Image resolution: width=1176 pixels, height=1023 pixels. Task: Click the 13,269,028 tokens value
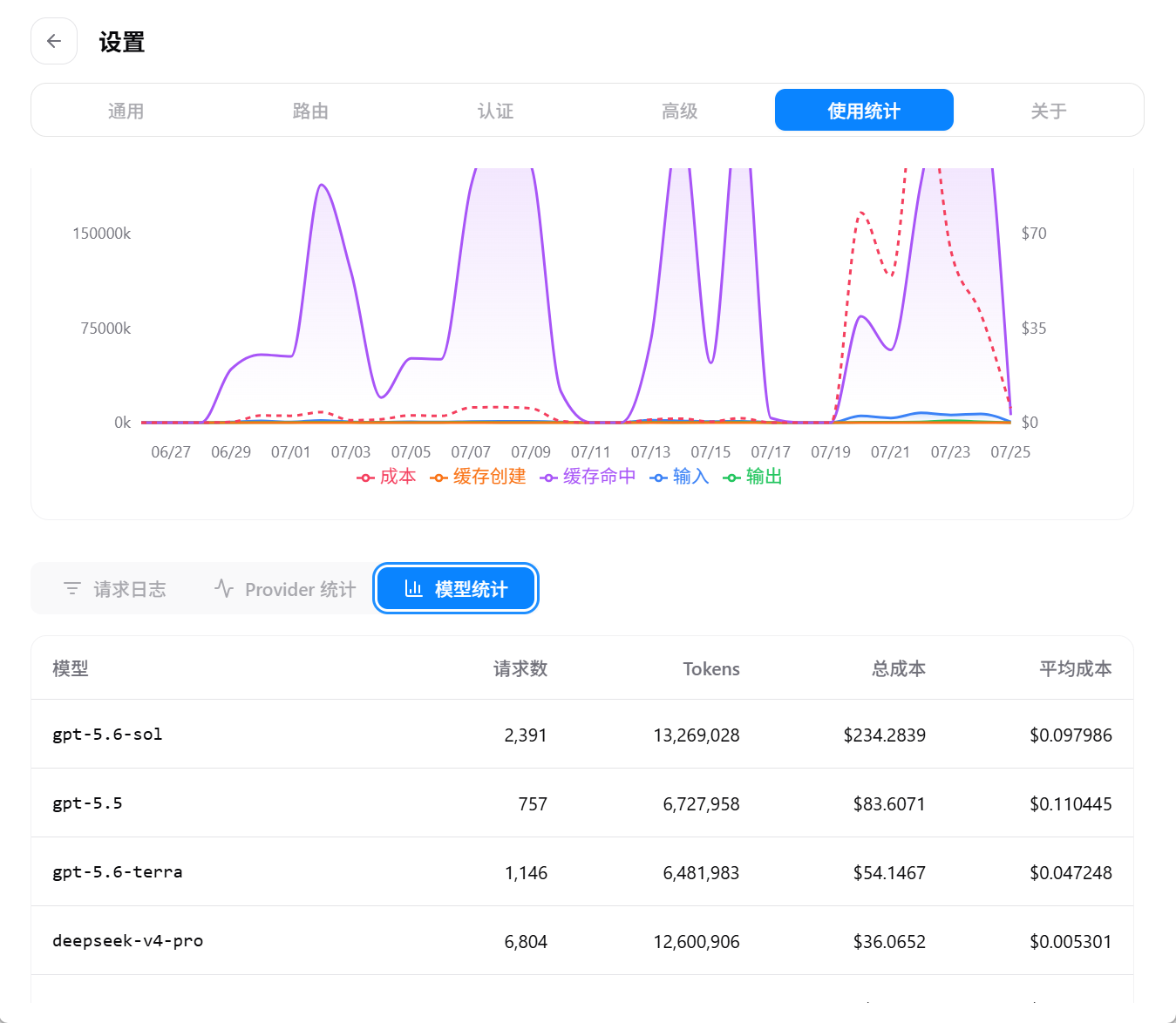coord(697,735)
